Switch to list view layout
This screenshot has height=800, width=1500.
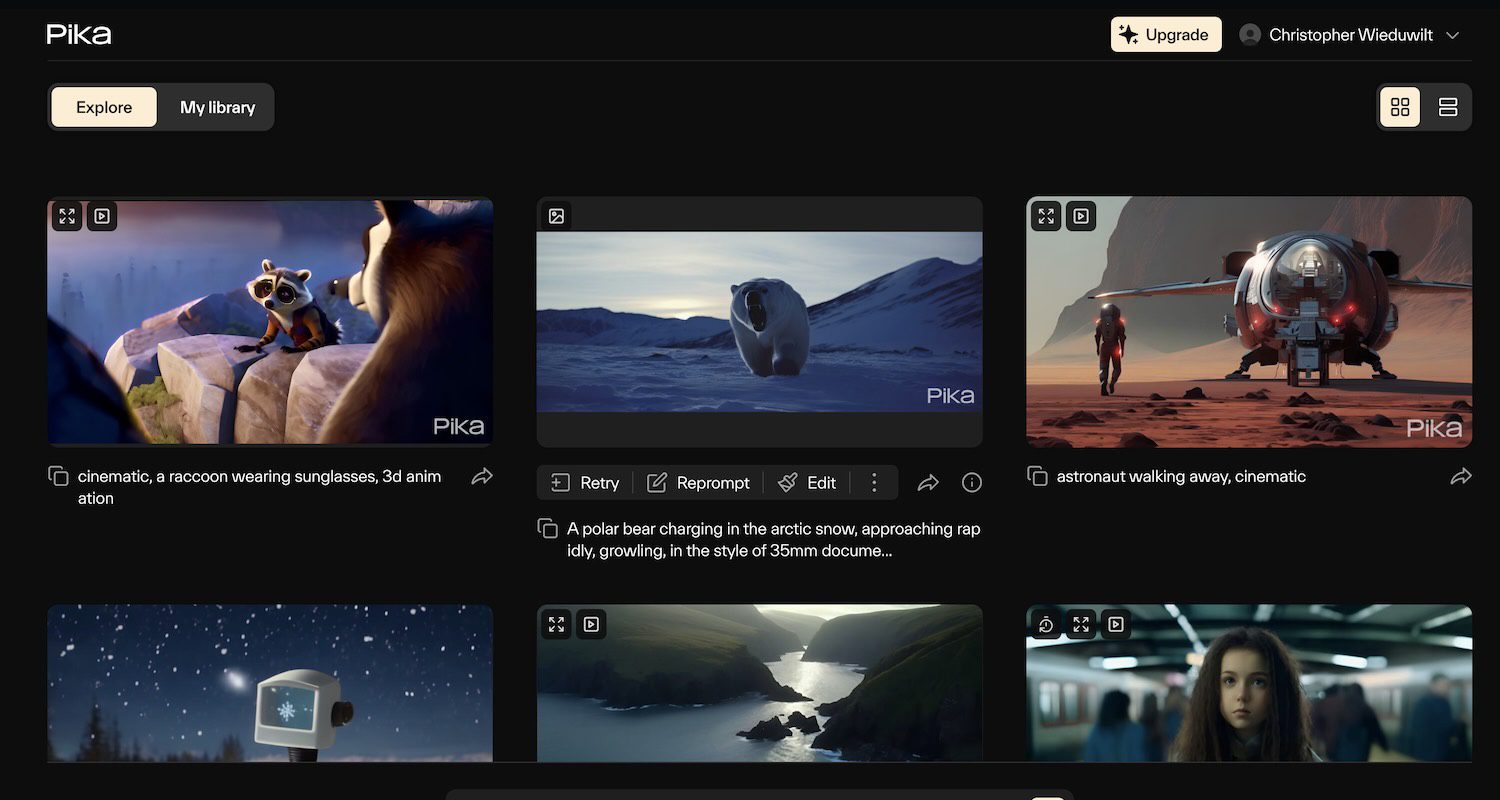1447,107
